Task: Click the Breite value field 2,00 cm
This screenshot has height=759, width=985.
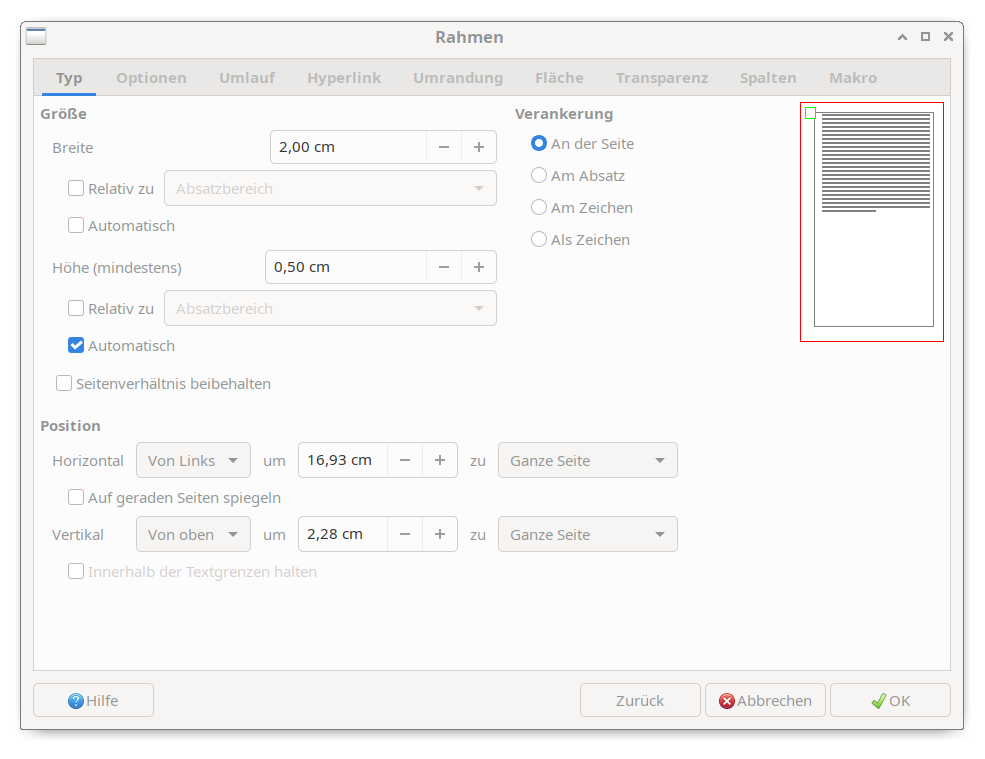Action: [349, 147]
